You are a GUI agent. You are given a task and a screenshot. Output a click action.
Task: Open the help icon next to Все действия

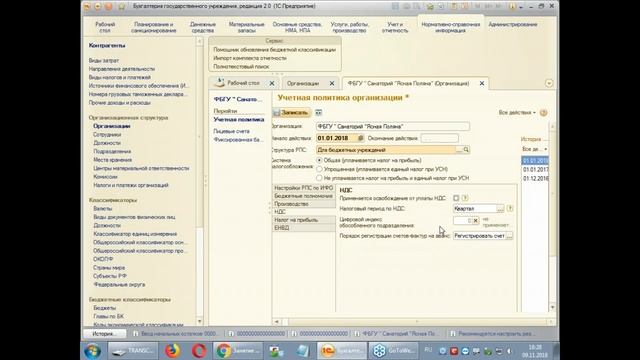click(x=543, y=113)
